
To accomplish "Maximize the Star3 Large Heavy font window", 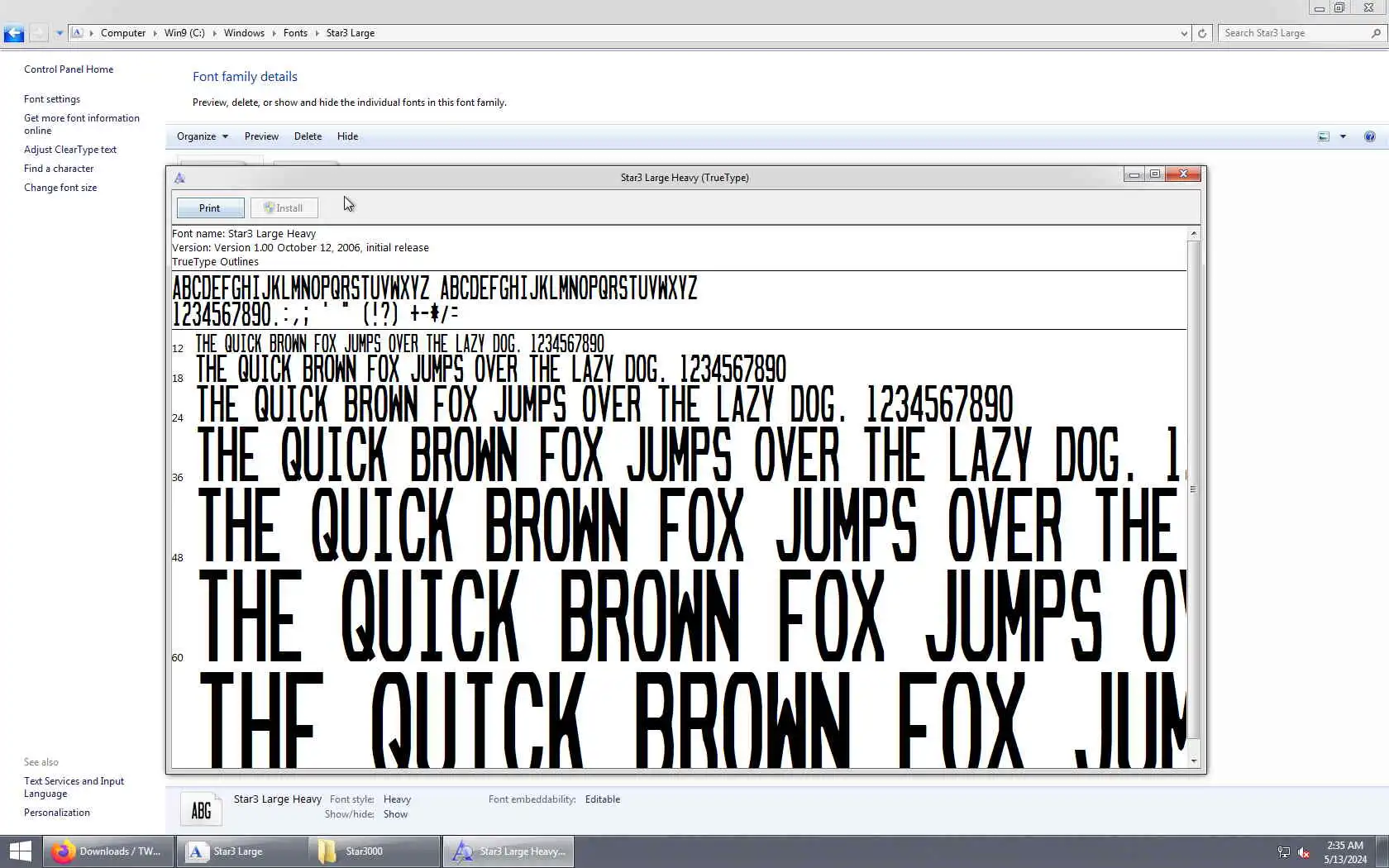I will [1155, 174].
